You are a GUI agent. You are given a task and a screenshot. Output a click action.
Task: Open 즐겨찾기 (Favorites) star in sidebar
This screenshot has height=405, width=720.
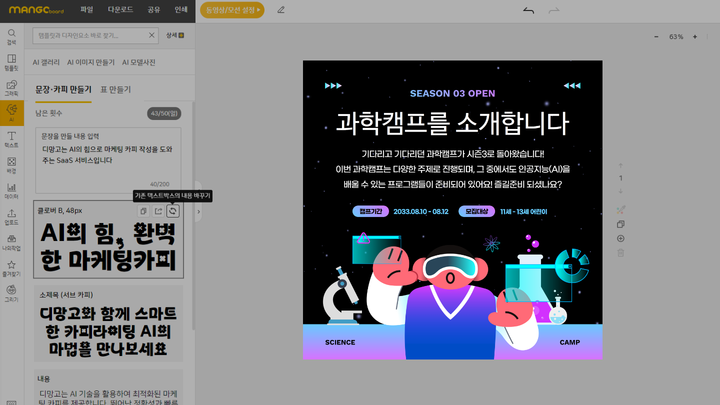click(x=11, y=267)
